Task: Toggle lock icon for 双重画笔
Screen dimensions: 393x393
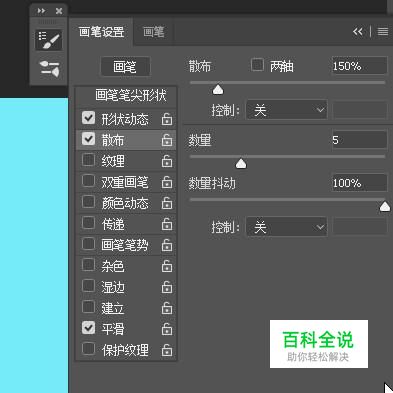Action: [x=167, y=182]
